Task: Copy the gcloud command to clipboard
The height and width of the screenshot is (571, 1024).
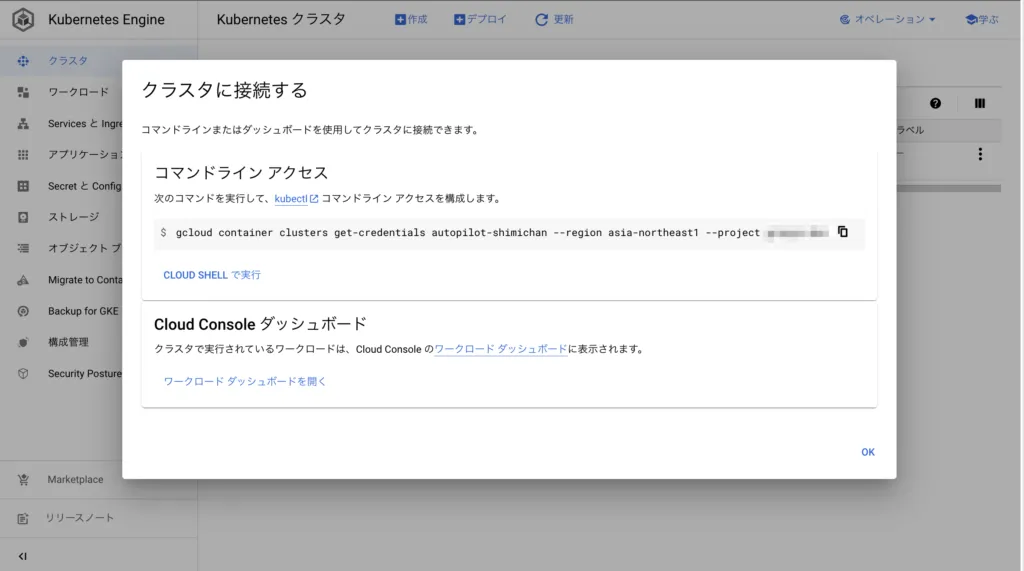Action: point(842,232)
